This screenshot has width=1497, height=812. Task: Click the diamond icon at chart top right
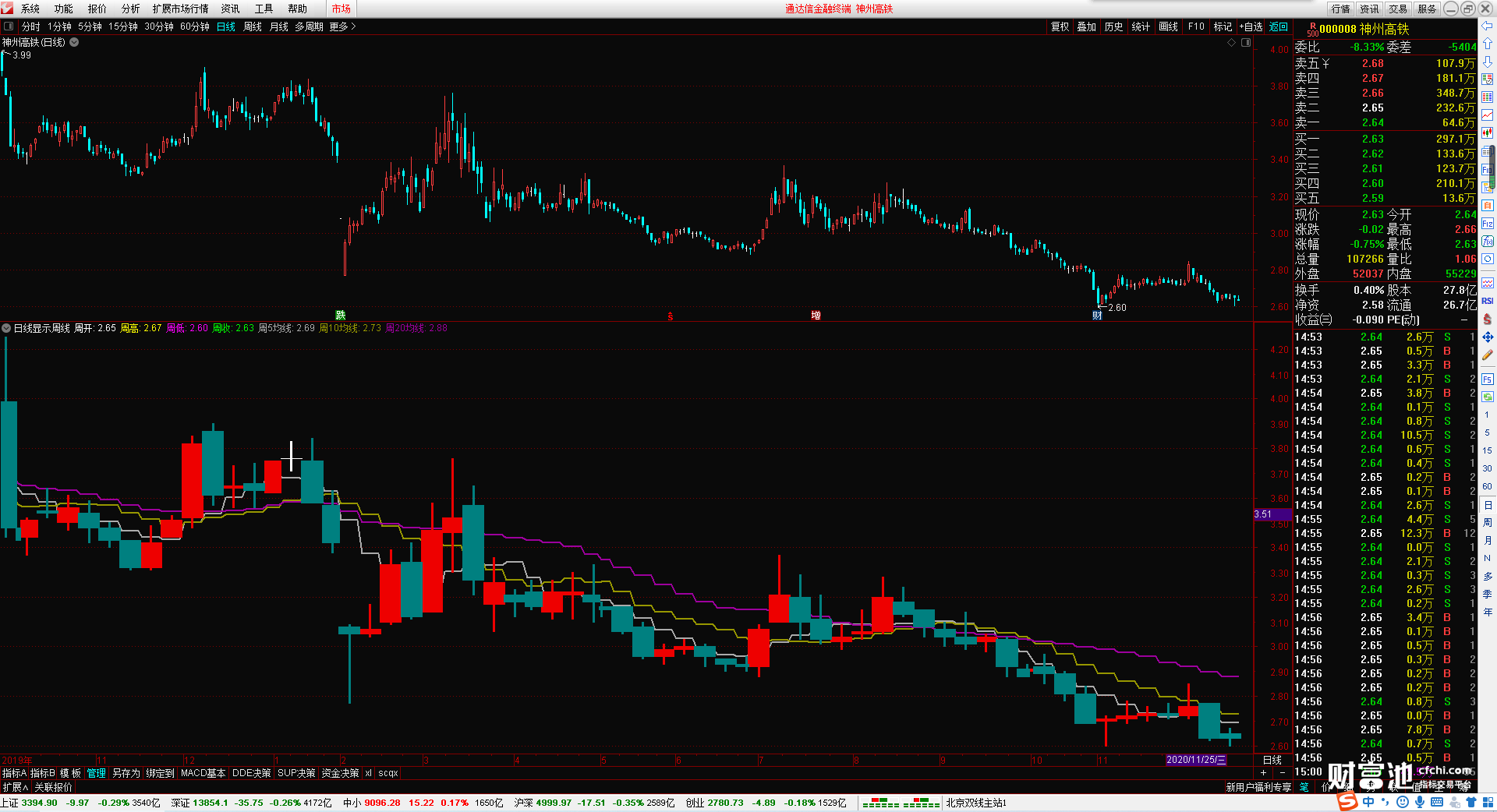(x=1232, y=43)
